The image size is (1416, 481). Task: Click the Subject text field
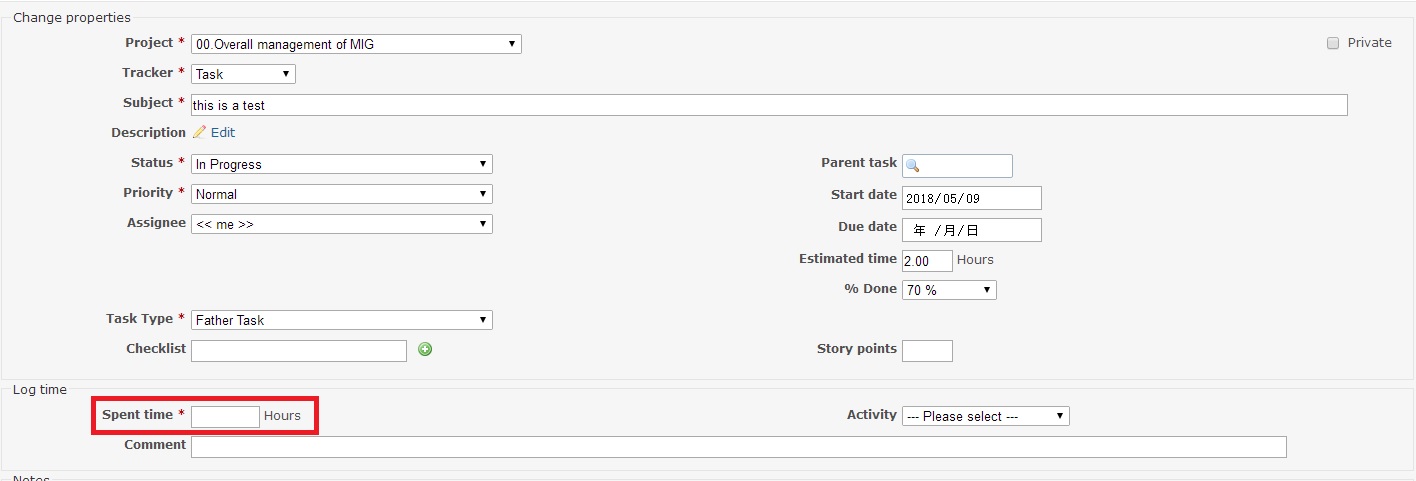pos(769,105)
